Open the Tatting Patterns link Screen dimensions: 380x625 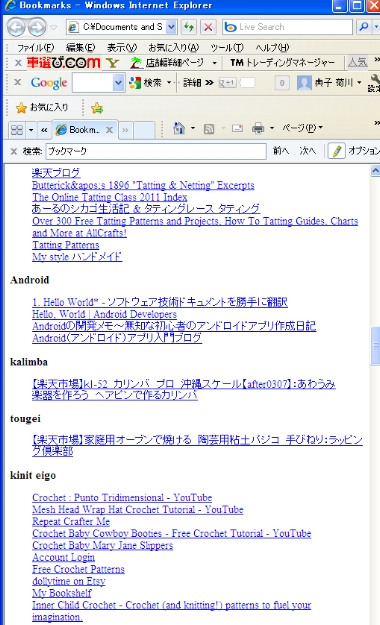[x=66, y=245]
